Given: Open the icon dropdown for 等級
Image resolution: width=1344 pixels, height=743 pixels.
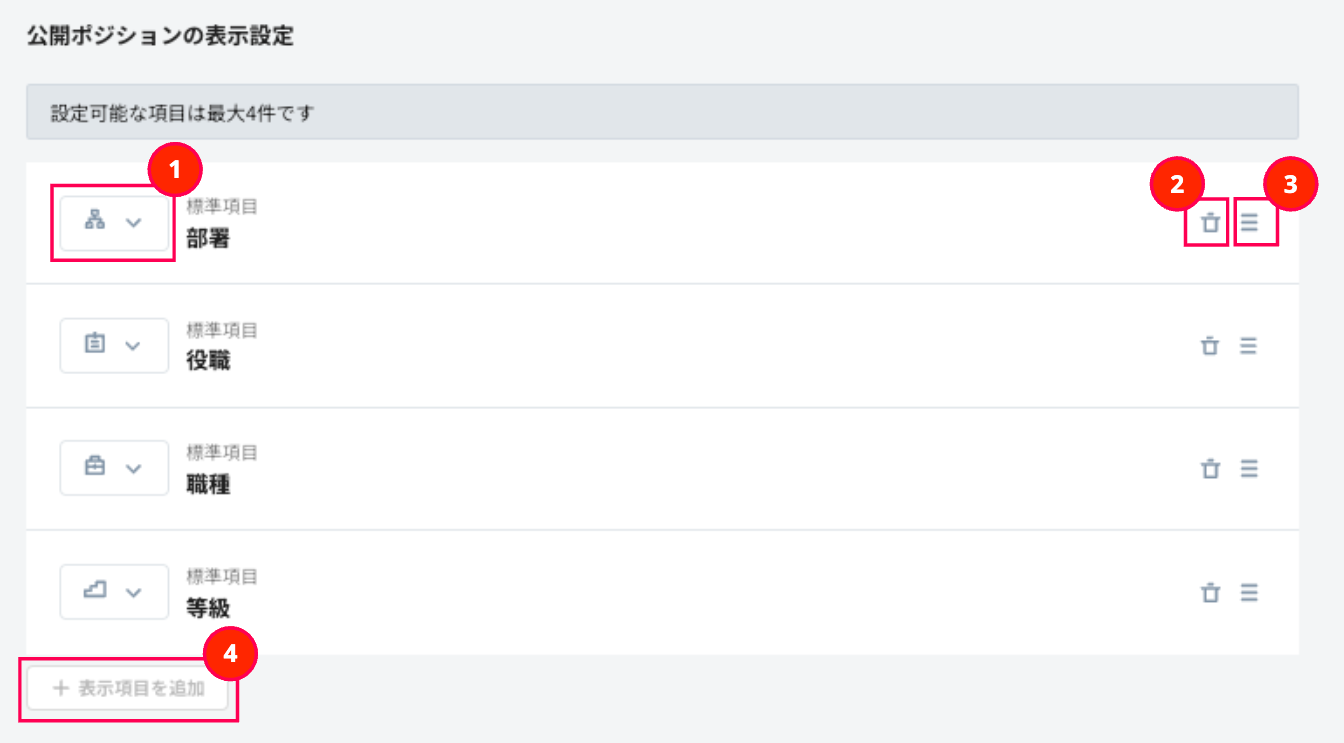Looking at the screenshot, I should pyautogui.click(x=114, y=592).
